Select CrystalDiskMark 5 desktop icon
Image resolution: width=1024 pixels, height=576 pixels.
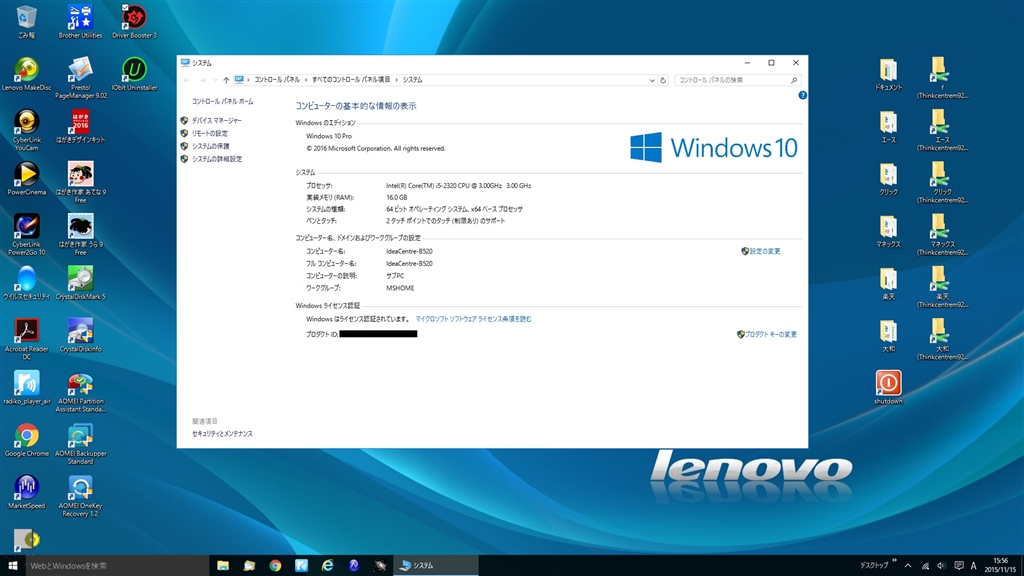pos(80,283)
